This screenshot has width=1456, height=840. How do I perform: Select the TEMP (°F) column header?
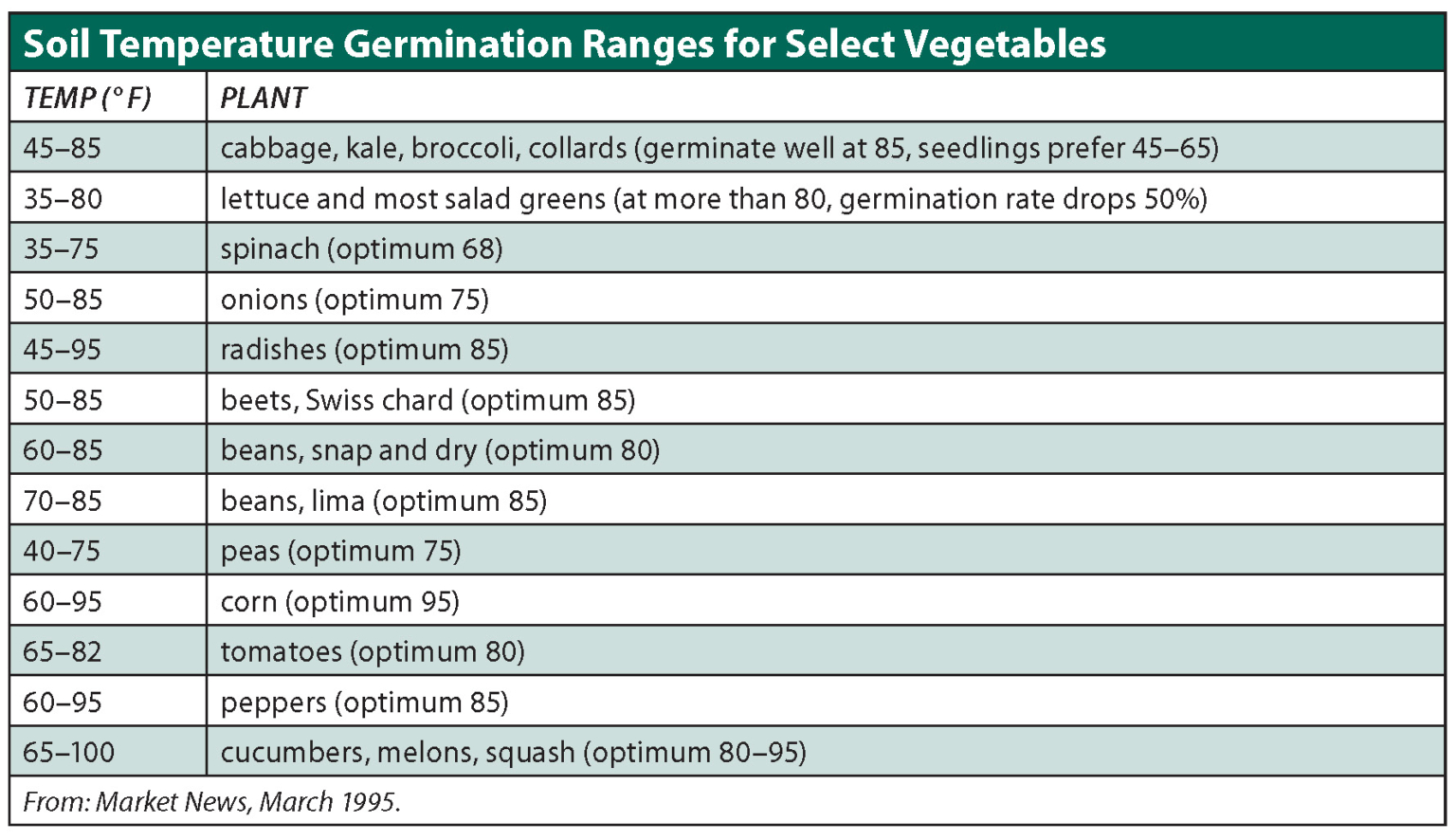87,98
